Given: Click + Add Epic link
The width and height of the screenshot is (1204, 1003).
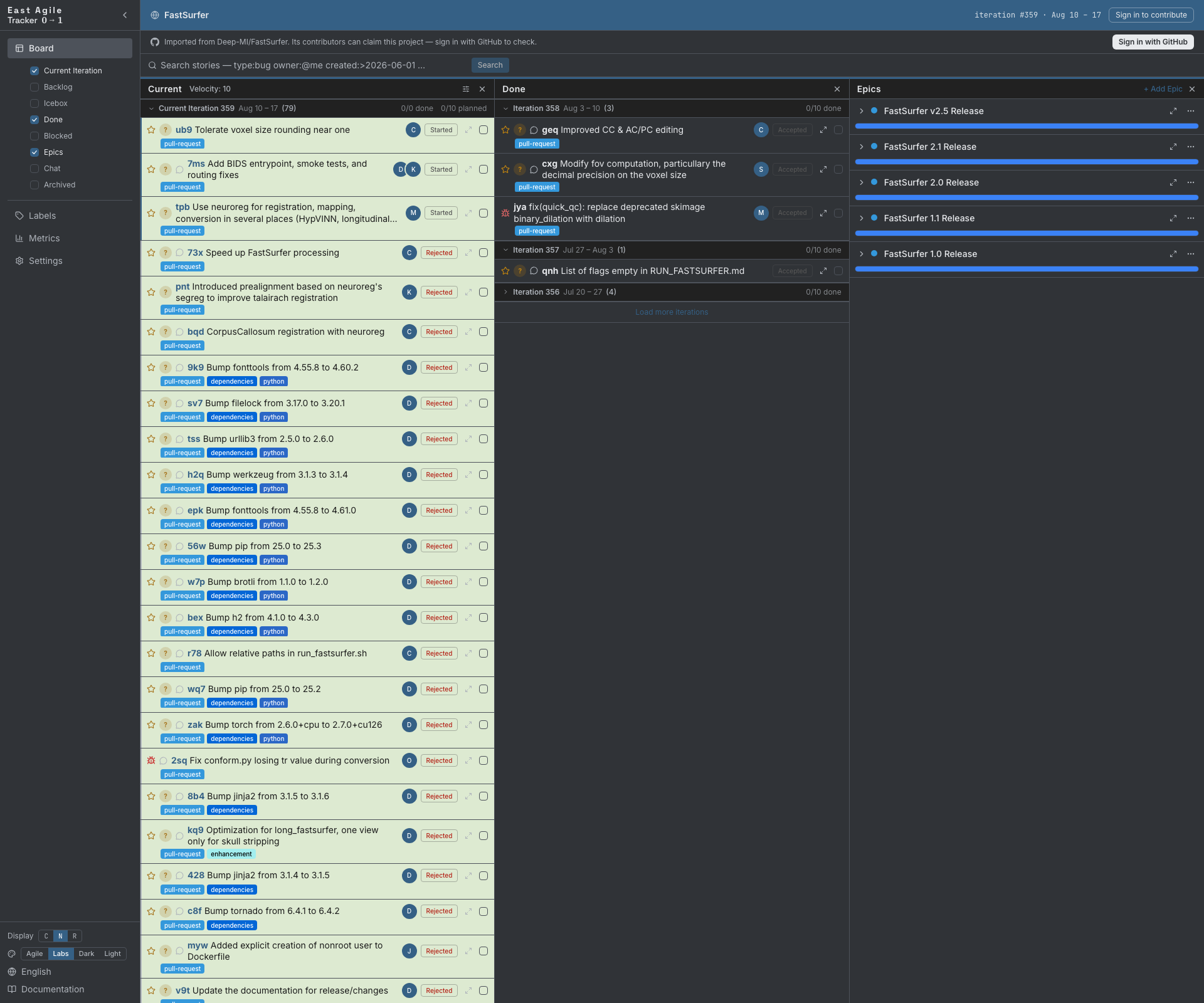Looking at the screenshot, I should (1163, 89).
